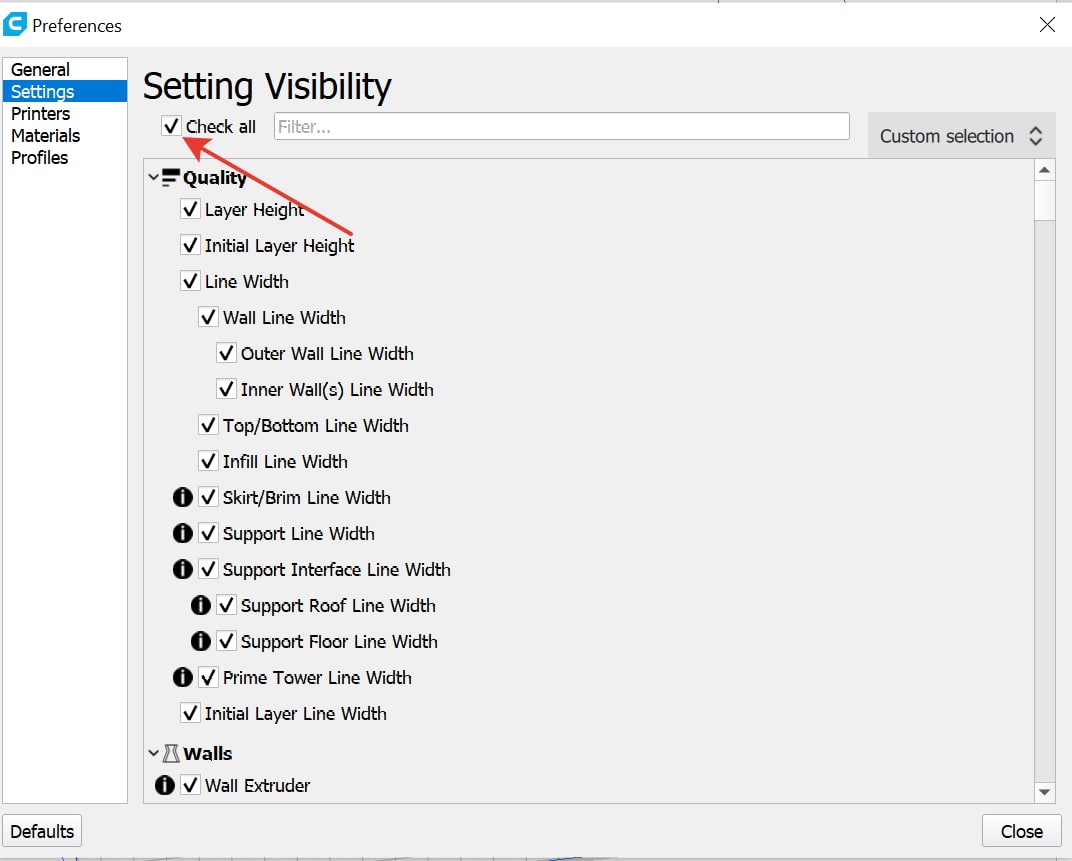Click the Defaults button
1072x861 pixels.
click(x=42, y=831)
